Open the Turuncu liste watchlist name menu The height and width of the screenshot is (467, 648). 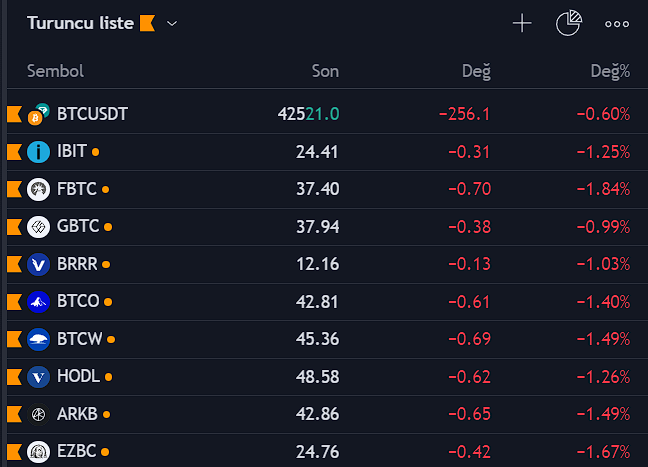(x=80, y=23)
